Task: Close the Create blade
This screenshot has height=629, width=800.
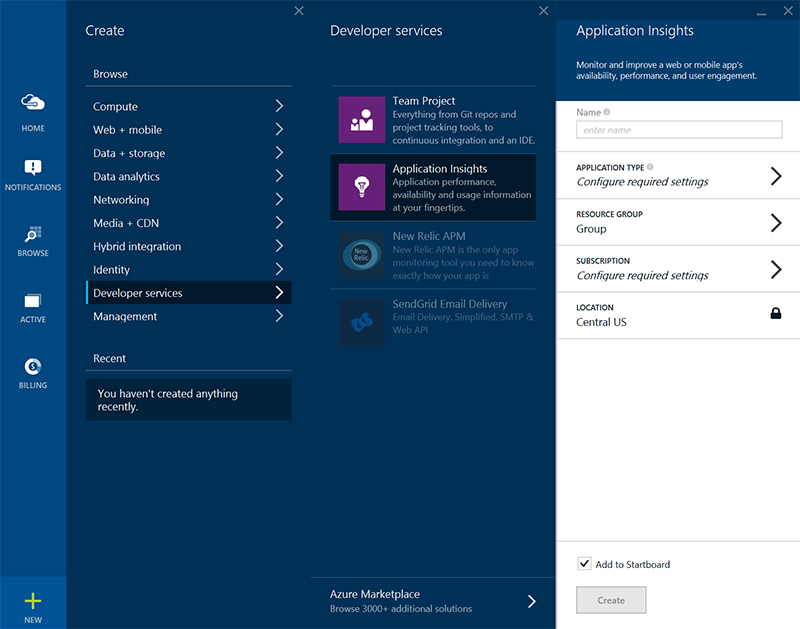Action: 299,11
